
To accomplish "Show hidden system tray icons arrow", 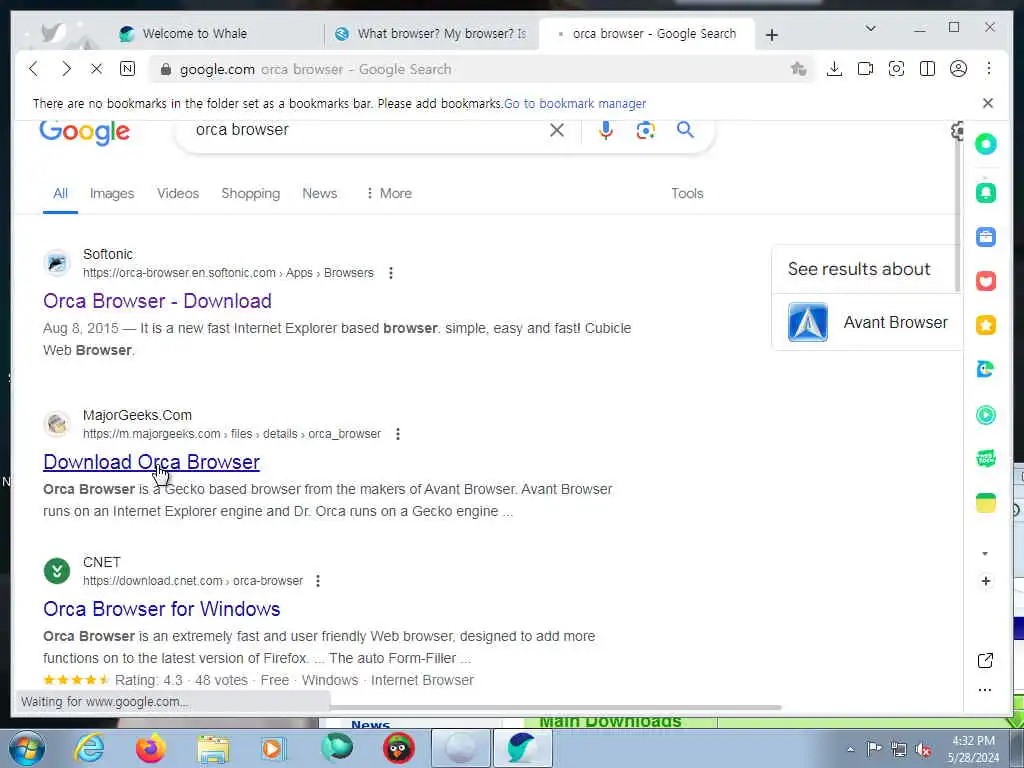I will point(850,750).
